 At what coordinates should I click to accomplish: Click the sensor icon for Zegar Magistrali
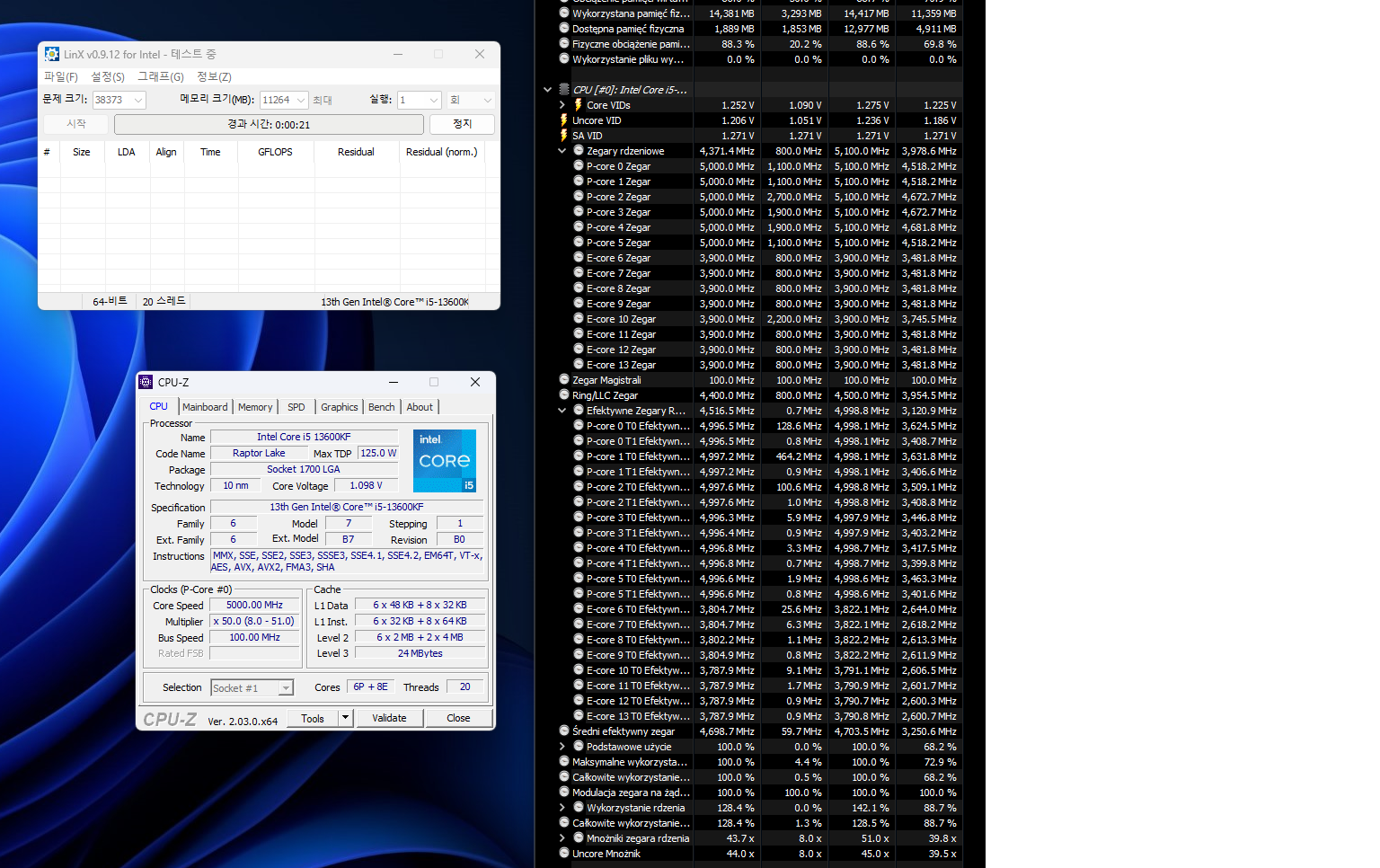click(x=564, y=380)
